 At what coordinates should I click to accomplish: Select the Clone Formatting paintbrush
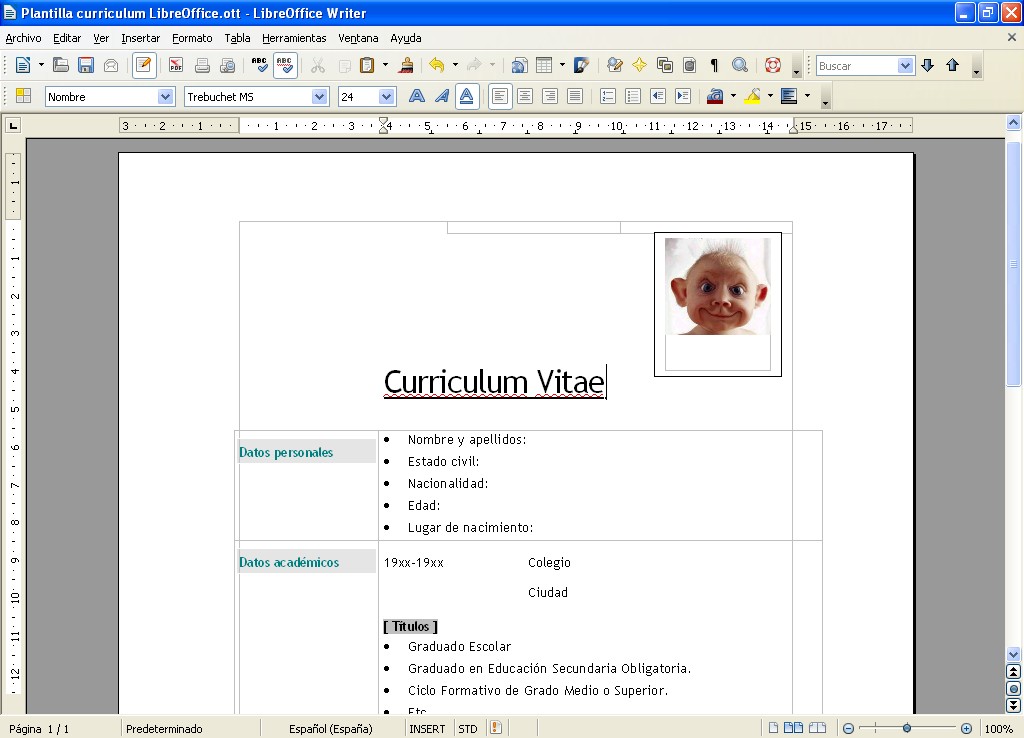(x=406, y=65)
